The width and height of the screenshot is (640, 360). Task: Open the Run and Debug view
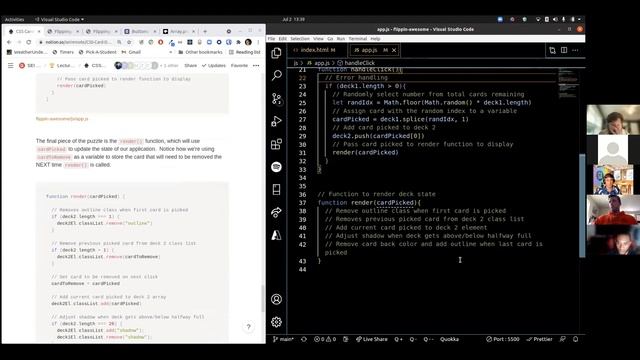(276, 121)
